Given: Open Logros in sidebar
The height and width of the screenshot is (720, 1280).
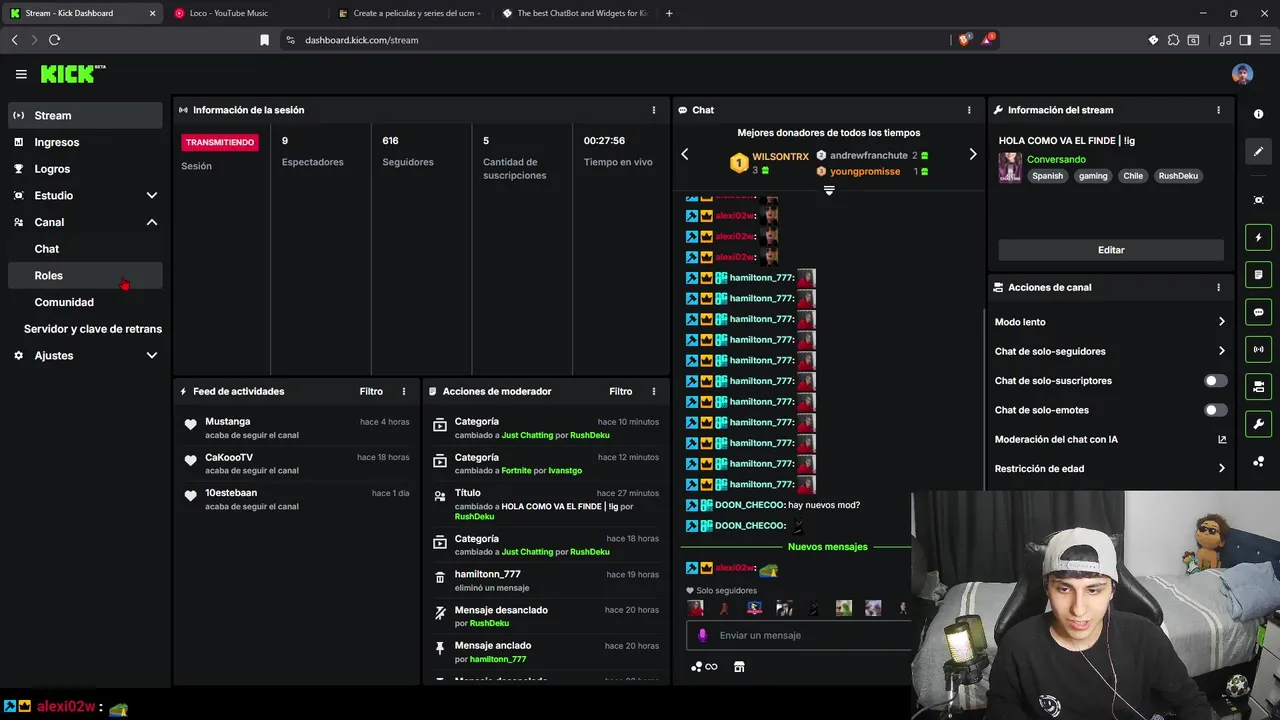Looking at the screenshot, I should 85,169.
